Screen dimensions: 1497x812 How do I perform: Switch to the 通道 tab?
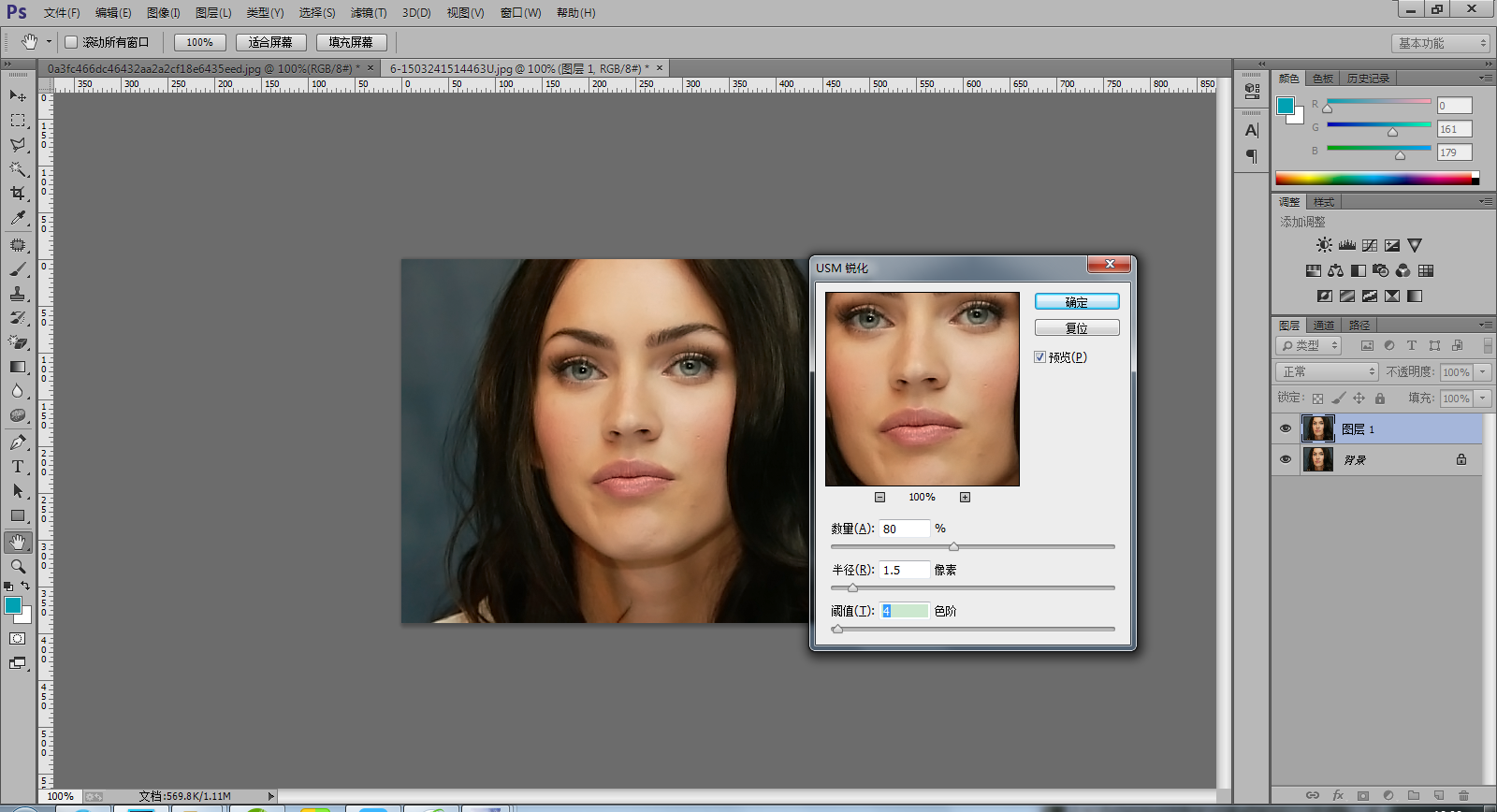tap(1324, 326)
